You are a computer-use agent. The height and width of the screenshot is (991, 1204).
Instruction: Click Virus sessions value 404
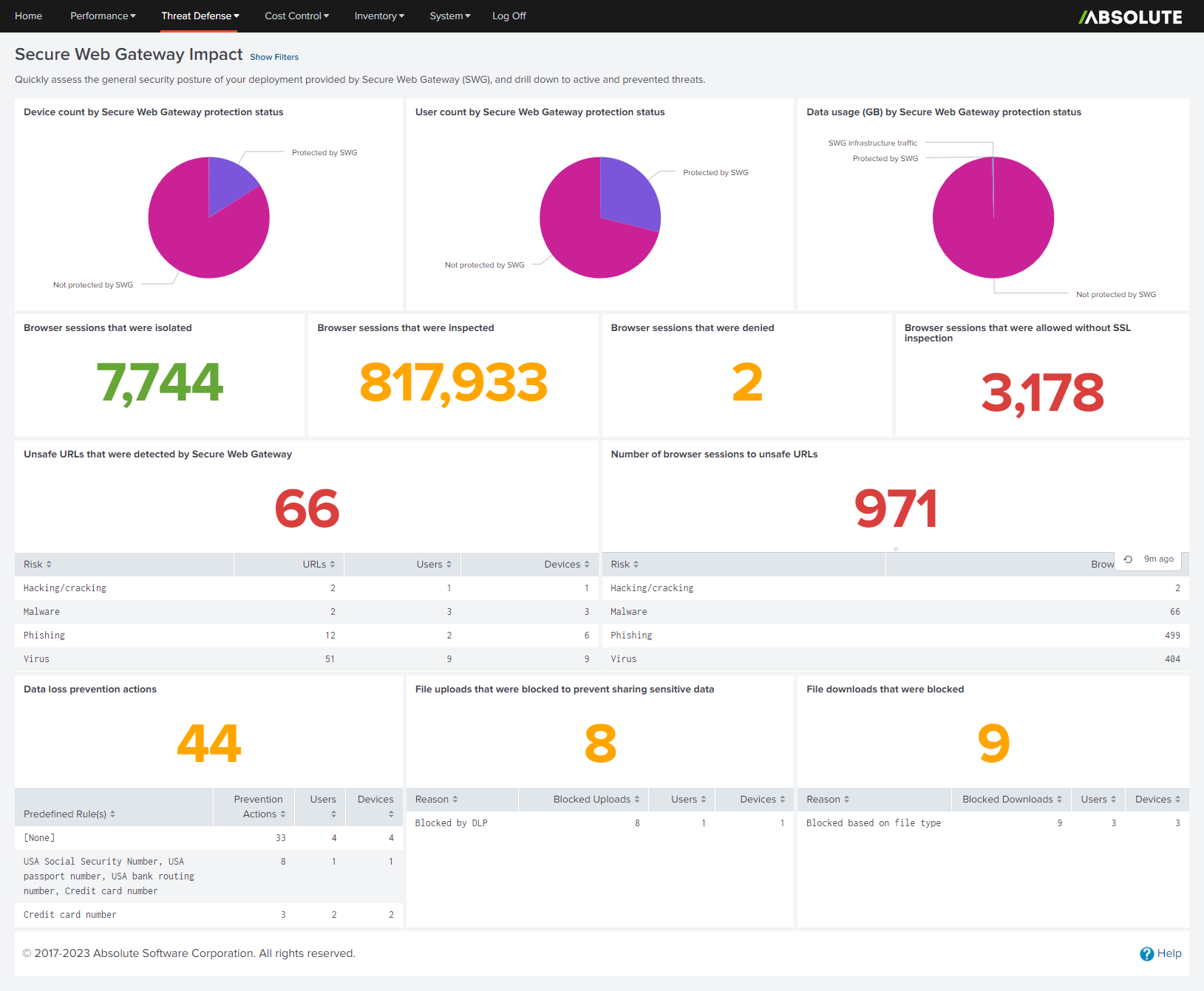(1172, 659)
